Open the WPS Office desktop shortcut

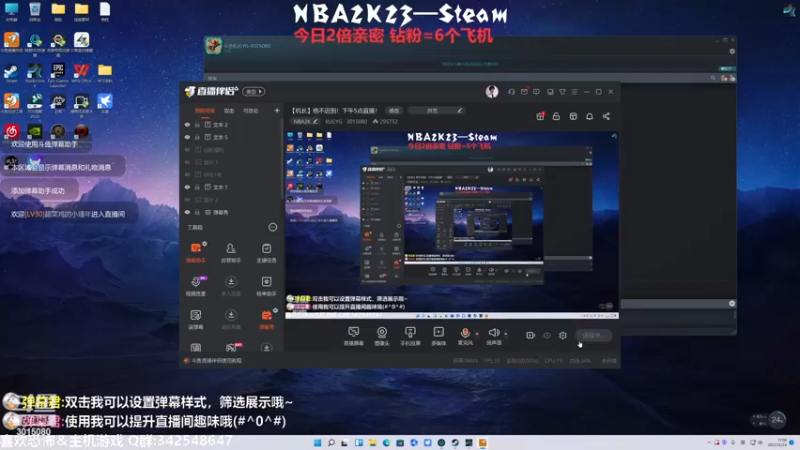pyautogui.click(x=81, y=73)
